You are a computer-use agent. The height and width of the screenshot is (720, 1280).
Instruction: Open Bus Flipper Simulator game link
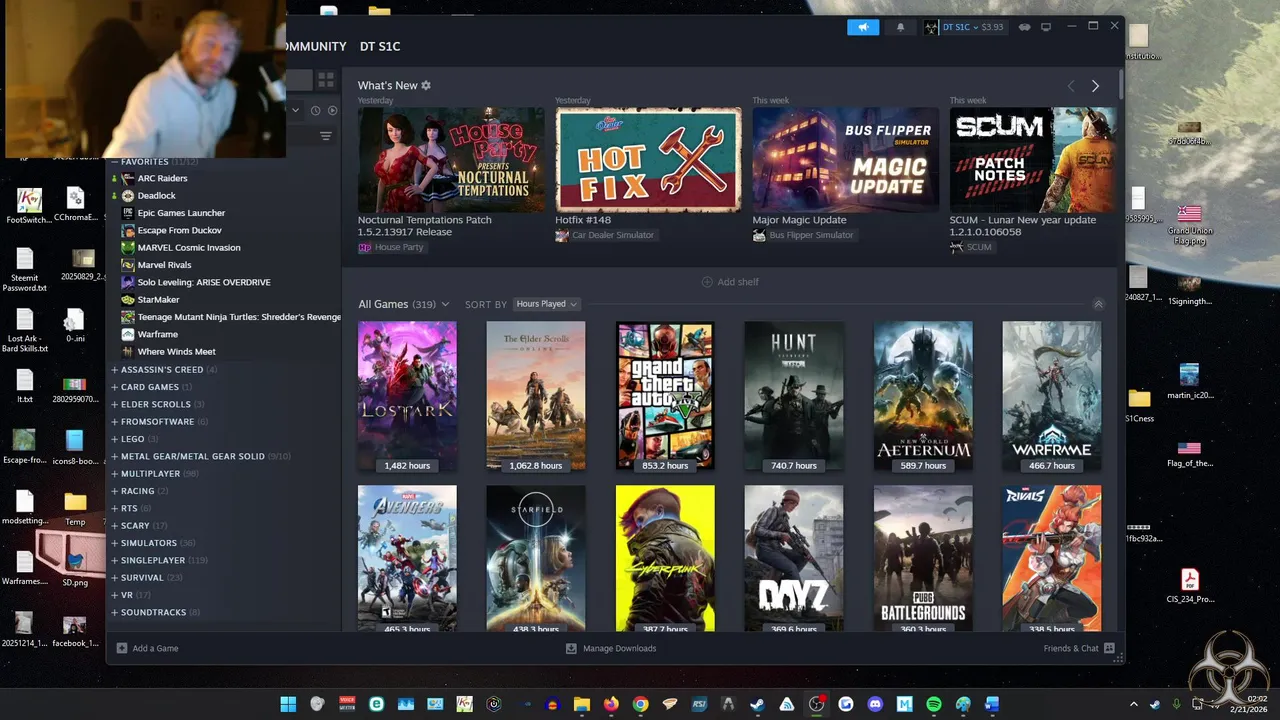803,235
